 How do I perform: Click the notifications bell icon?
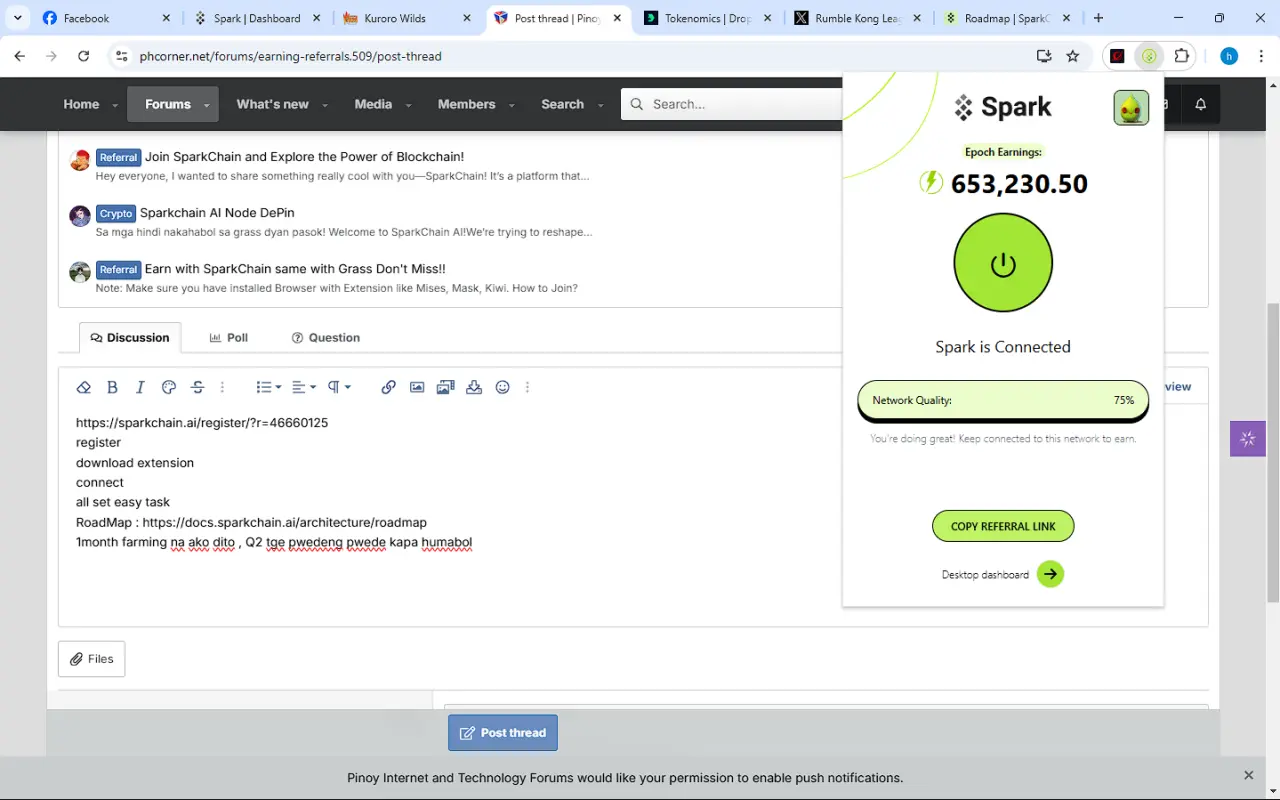click(x=1201, y=104)
